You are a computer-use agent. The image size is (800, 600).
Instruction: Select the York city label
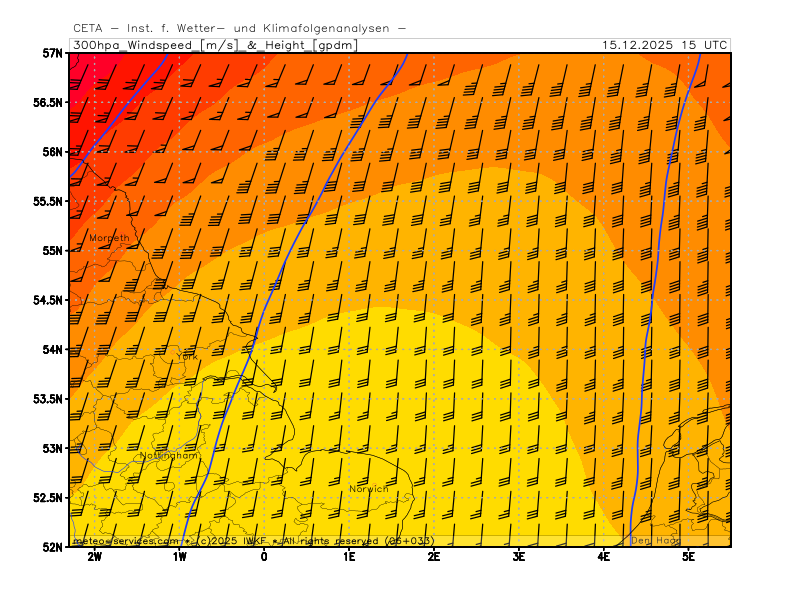tap(186, 356)
